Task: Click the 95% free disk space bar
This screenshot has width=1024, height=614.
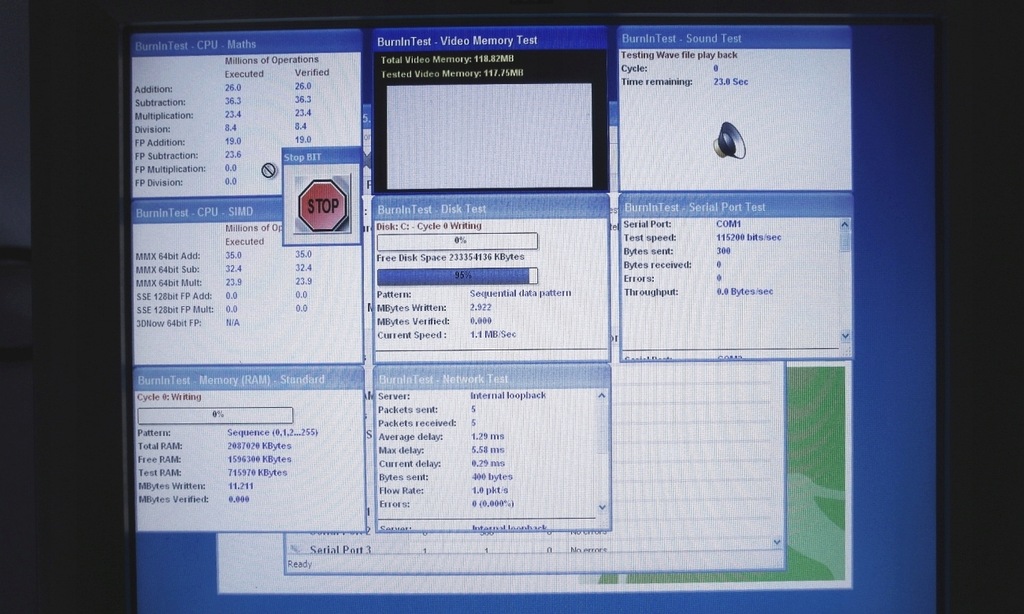Action: 457,276
